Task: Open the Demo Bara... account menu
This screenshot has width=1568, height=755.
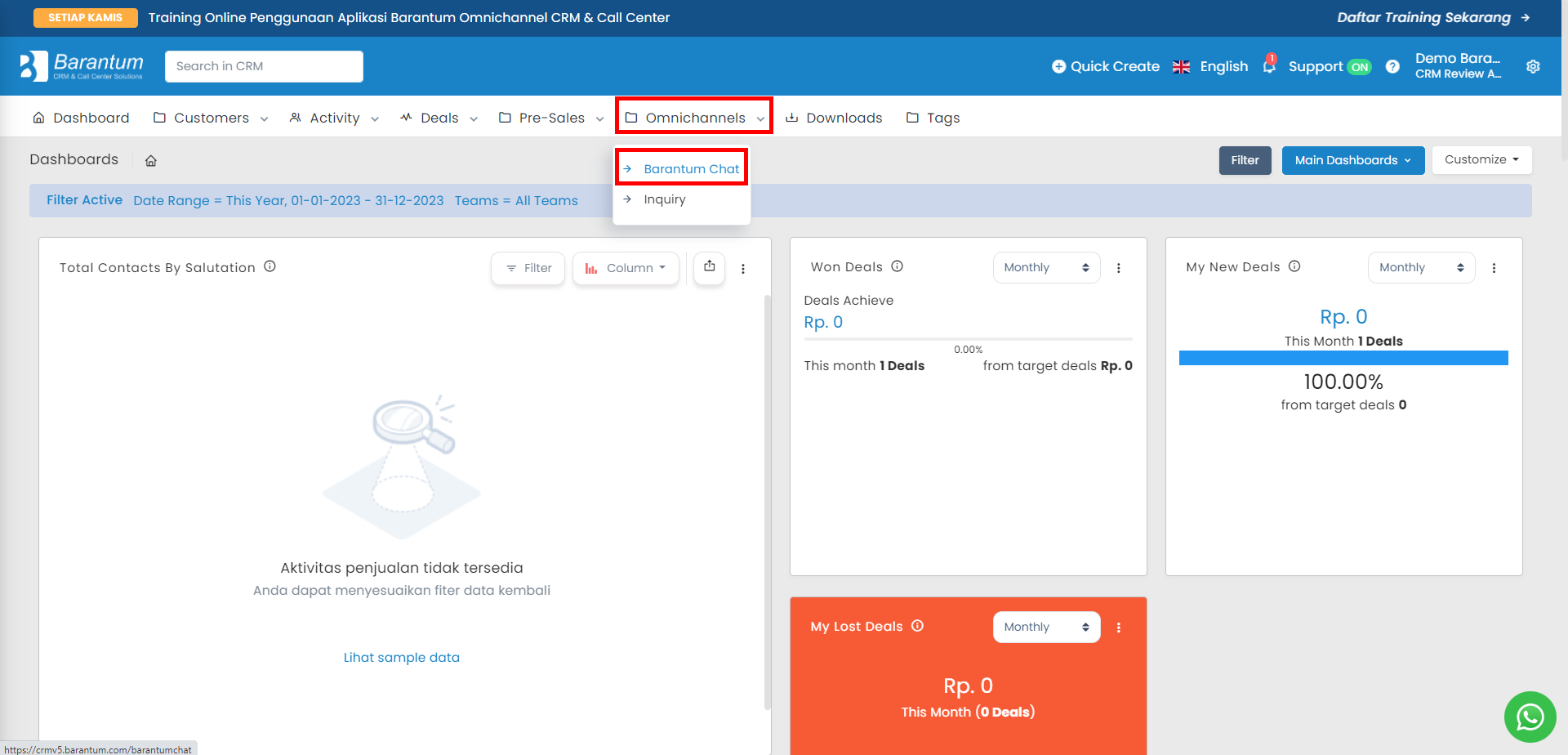Action: click(1458, 65)
